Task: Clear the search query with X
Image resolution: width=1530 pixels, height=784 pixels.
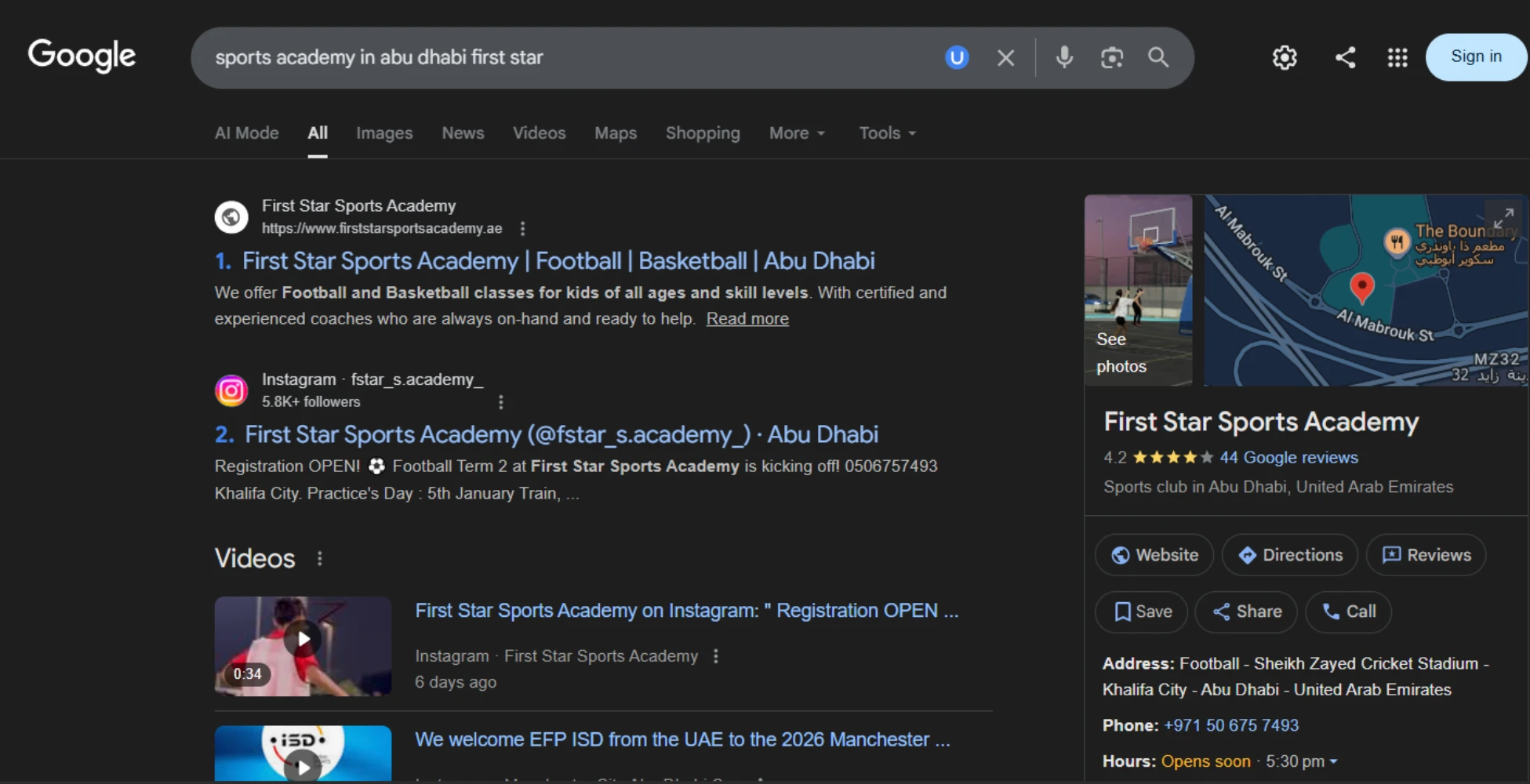Action: pos(1005,58)
